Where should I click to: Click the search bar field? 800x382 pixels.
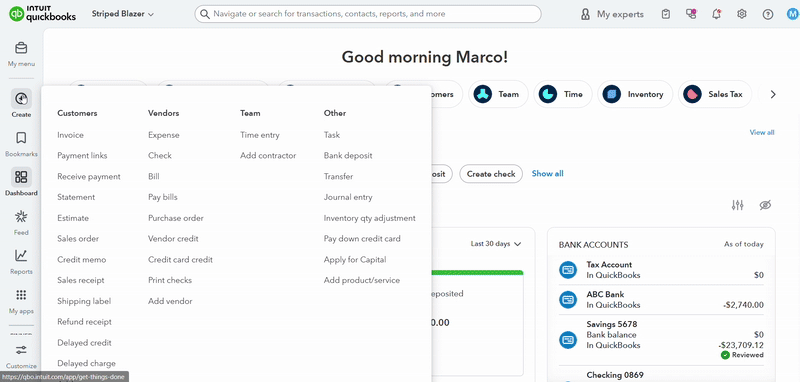tap(368, 14)
